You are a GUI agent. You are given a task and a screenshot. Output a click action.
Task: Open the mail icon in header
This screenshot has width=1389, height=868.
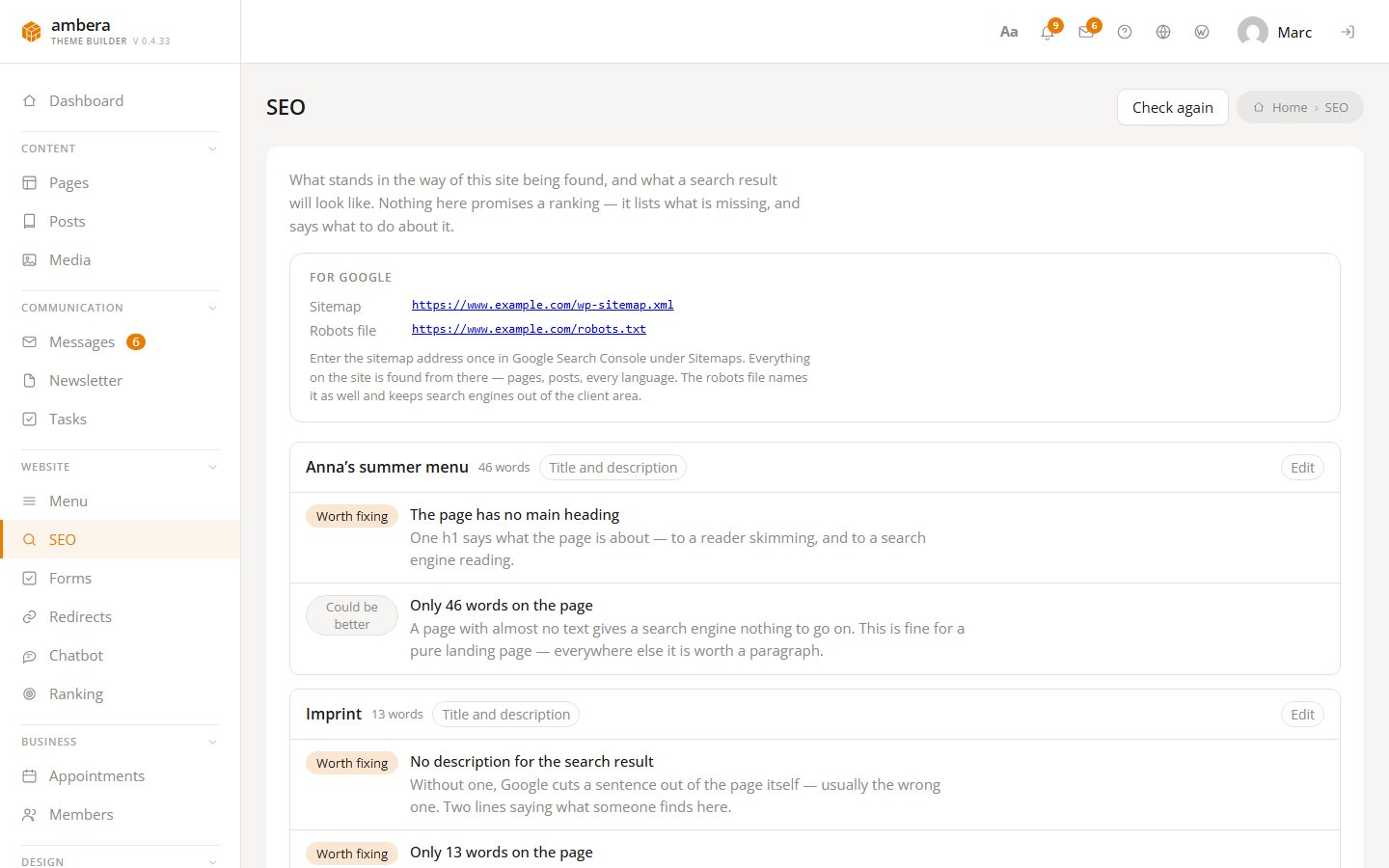click(1086, 32)
